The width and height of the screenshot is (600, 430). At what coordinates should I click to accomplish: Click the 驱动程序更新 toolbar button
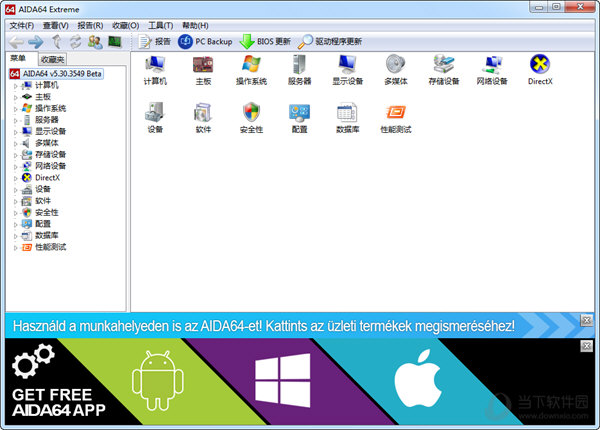[x=330, y=41]
